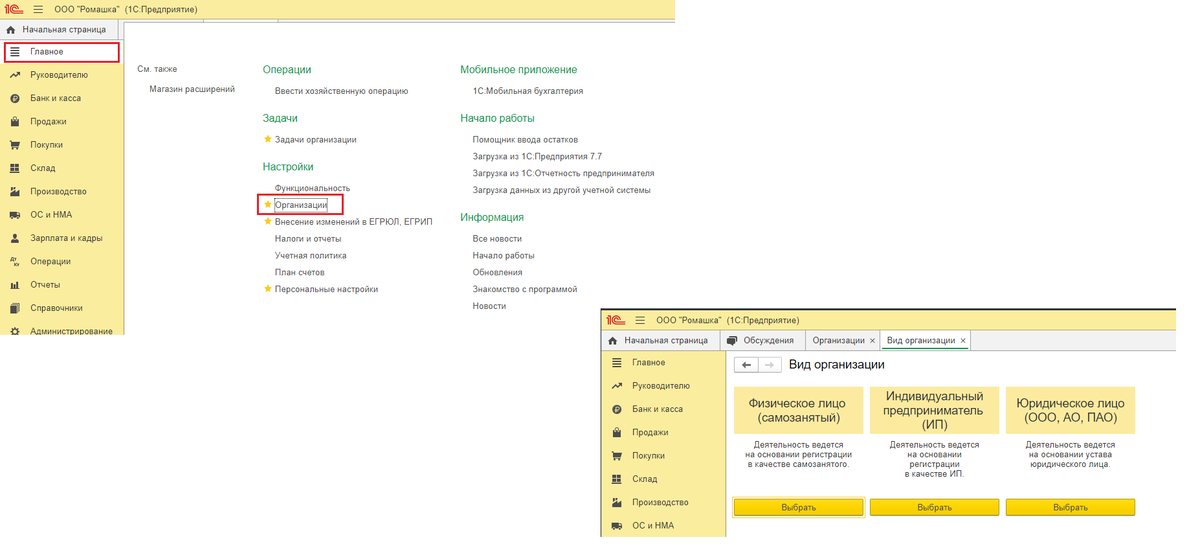This screenshot has height=557, width=1200.
Task: Click the favorite star next to Задачи организации
Action: pos(267,140)
